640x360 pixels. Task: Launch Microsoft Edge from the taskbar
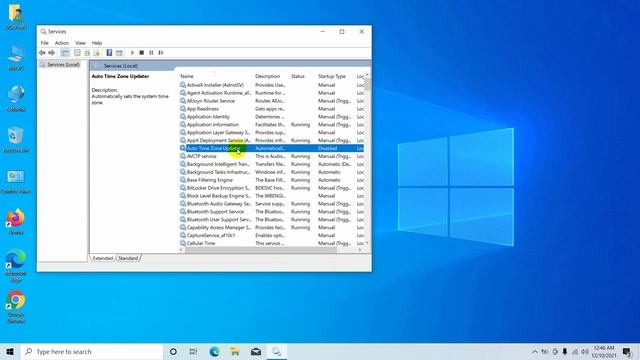click(x=214, y=351)
